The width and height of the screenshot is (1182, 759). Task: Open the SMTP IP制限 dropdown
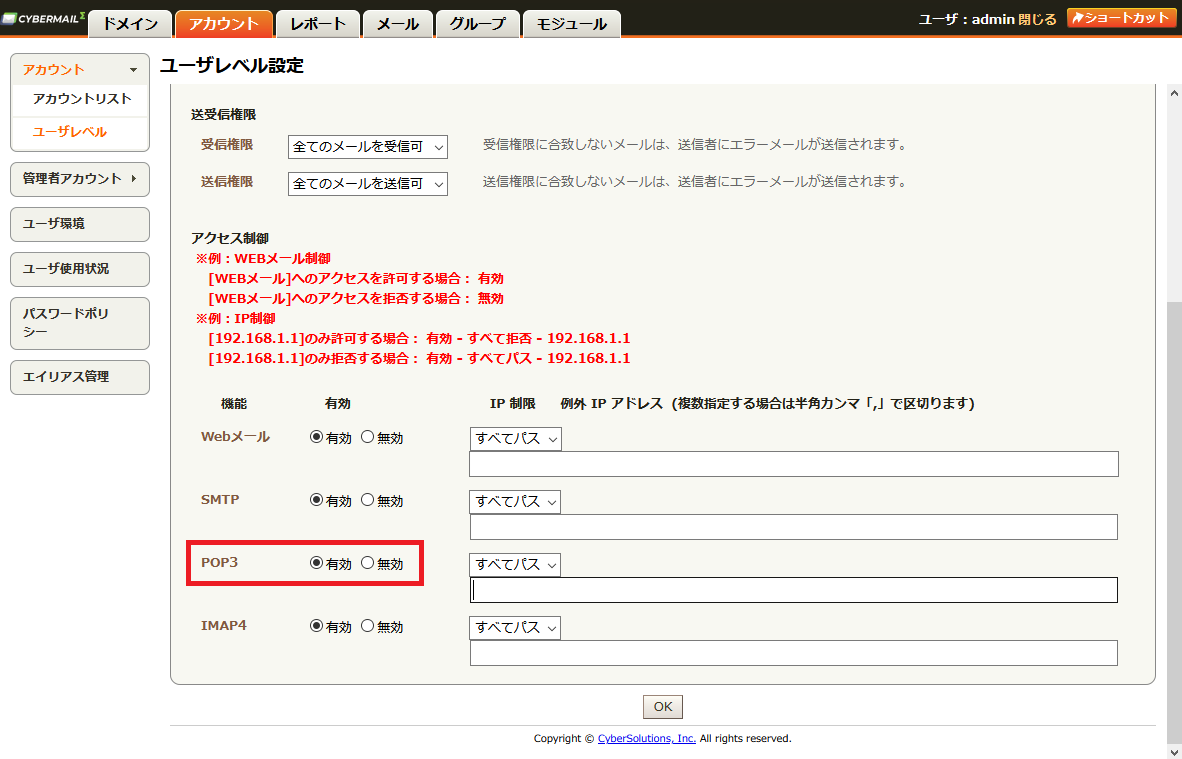tap(516, 502)
